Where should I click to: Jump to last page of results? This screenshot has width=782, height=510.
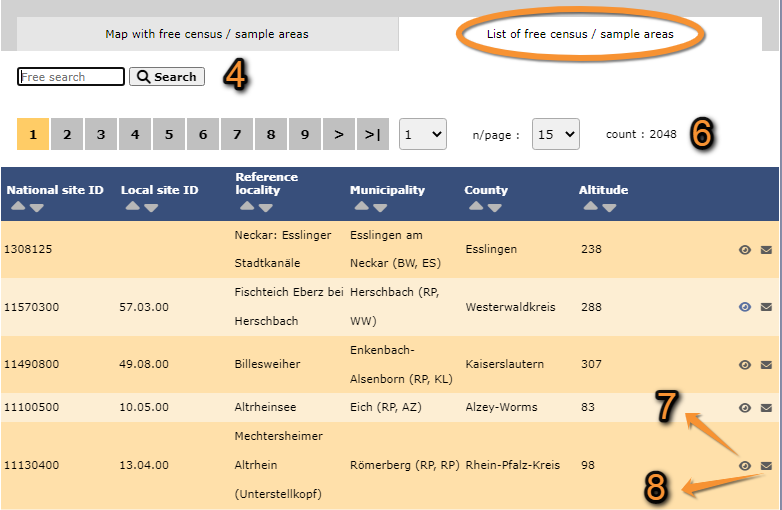pyautogui.click(x=373, y=134)
